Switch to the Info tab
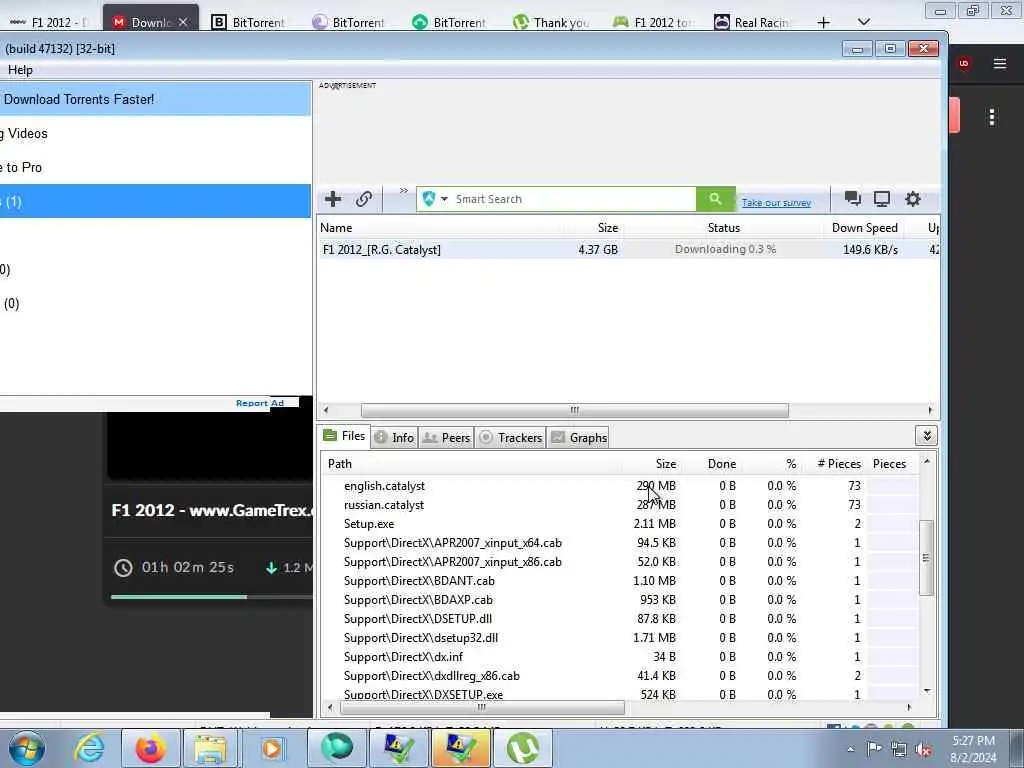This screenshot has height=768, width=1024. (394, 438)
